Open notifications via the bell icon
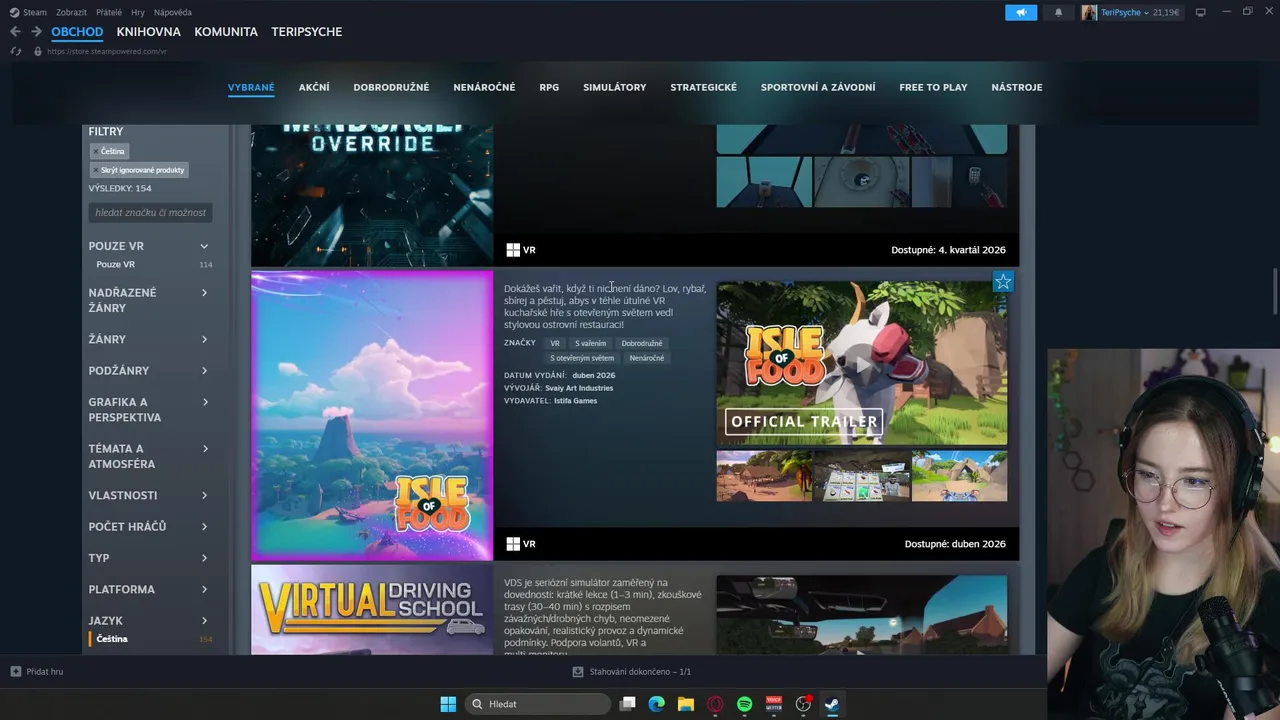The height and width of the screenshot is (720, 1280). tap(1058, 12)
